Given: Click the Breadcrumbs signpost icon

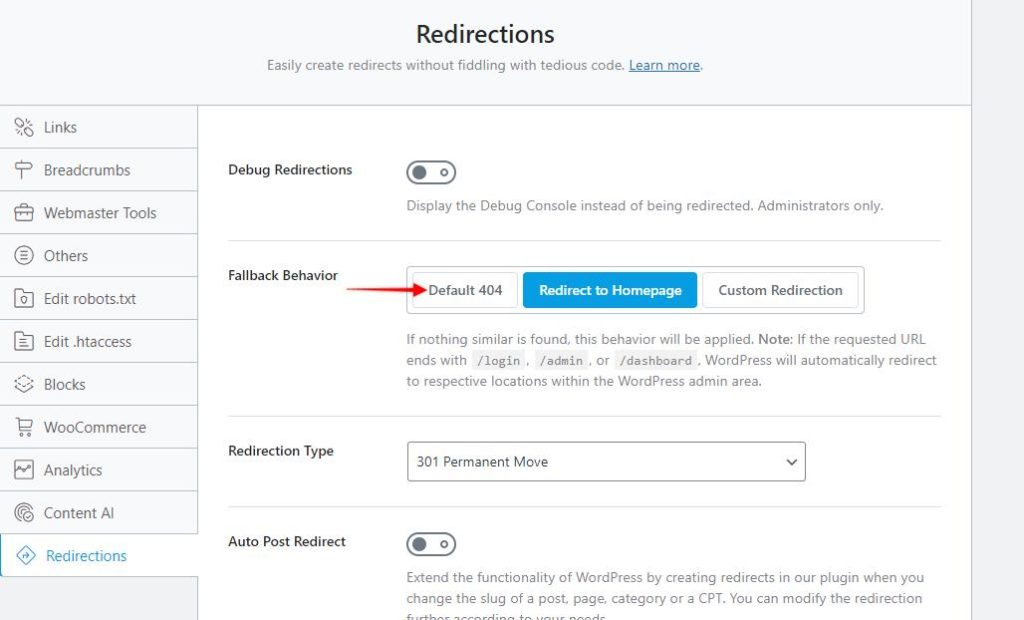Looking at the screenshot, I should 24,170.
